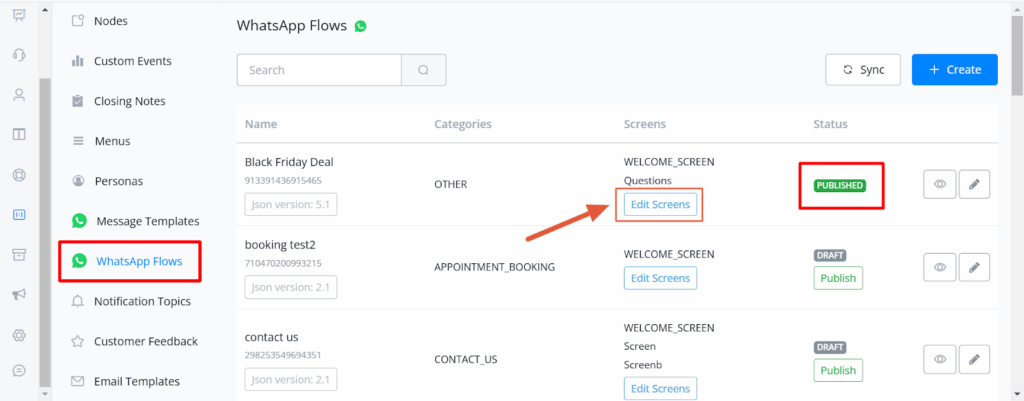Screen dimensions: 1024x401
Task: Focus the flows Search field
Action: tap(319, 70)
